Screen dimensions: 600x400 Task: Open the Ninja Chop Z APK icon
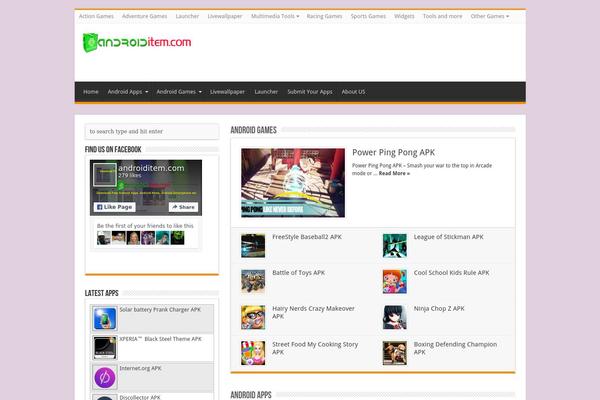pos(395,317)
